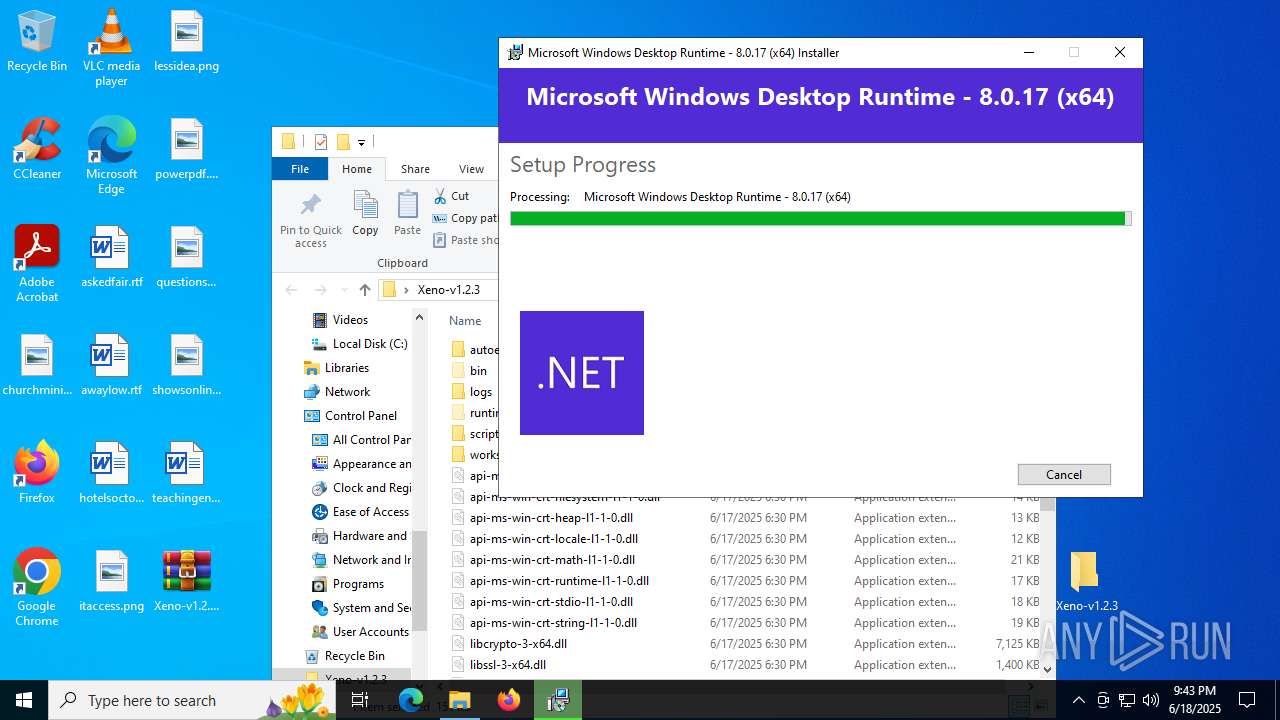
Task: Switch to the Home ribbon tab
Action: (x=357, y=169)
